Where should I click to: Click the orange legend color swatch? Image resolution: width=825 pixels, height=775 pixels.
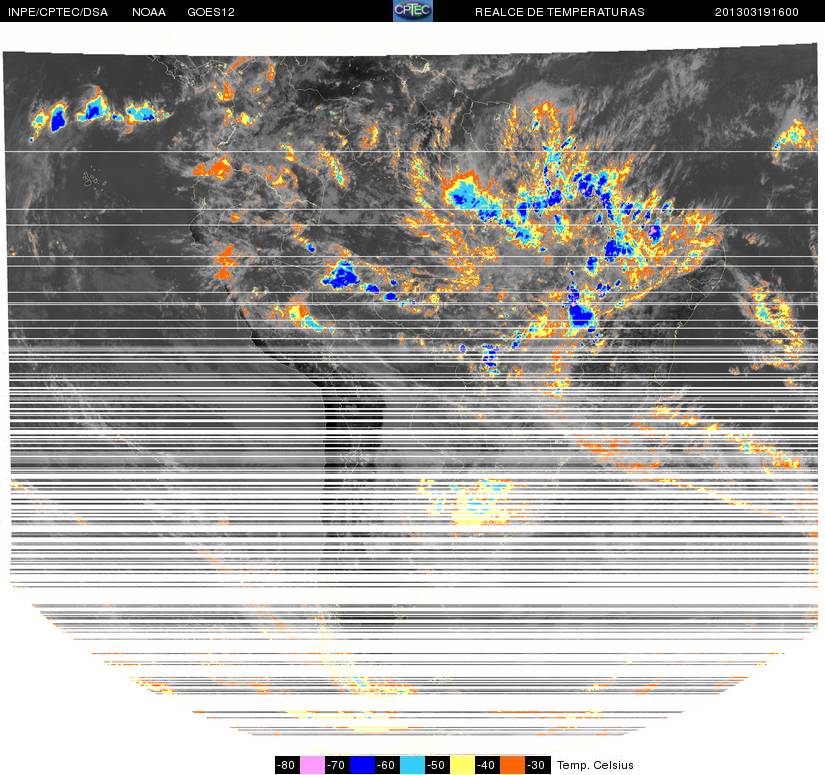point(512,765)
